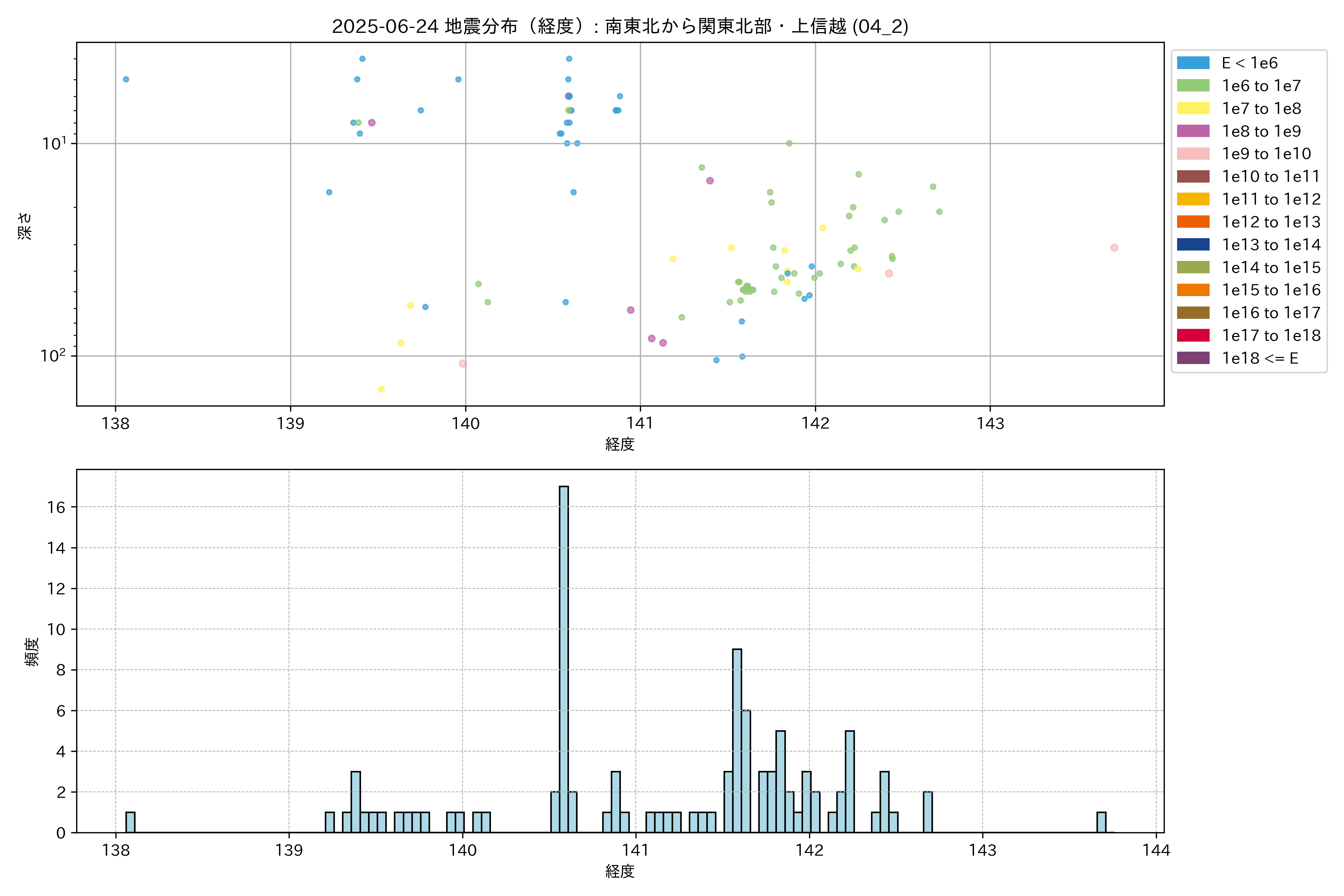Click the histogram bar of height 9
Screen dimensions: 1344x896
click(737, 740)
